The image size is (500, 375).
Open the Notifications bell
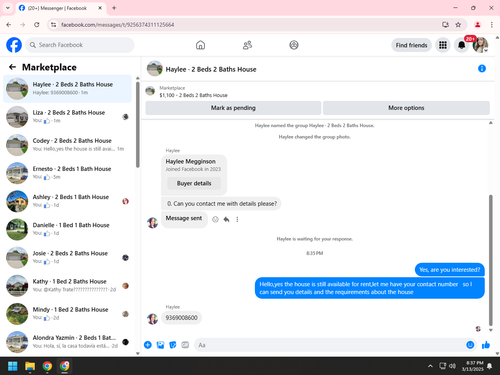[x=461, y=45]
